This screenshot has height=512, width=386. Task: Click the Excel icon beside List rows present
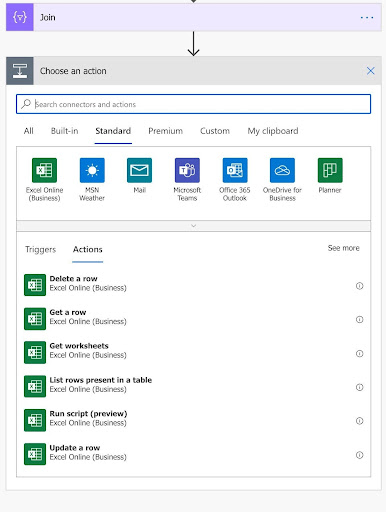(35, 386)
